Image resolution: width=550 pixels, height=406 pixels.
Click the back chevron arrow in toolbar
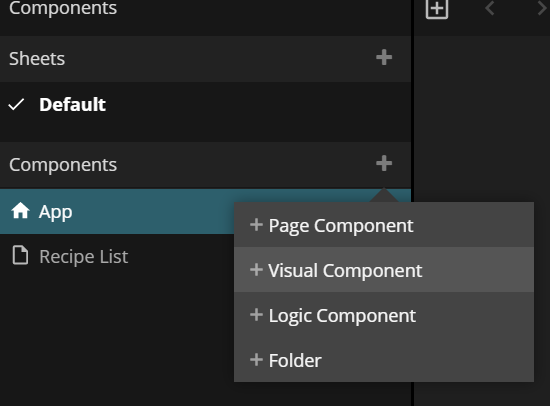490,8
